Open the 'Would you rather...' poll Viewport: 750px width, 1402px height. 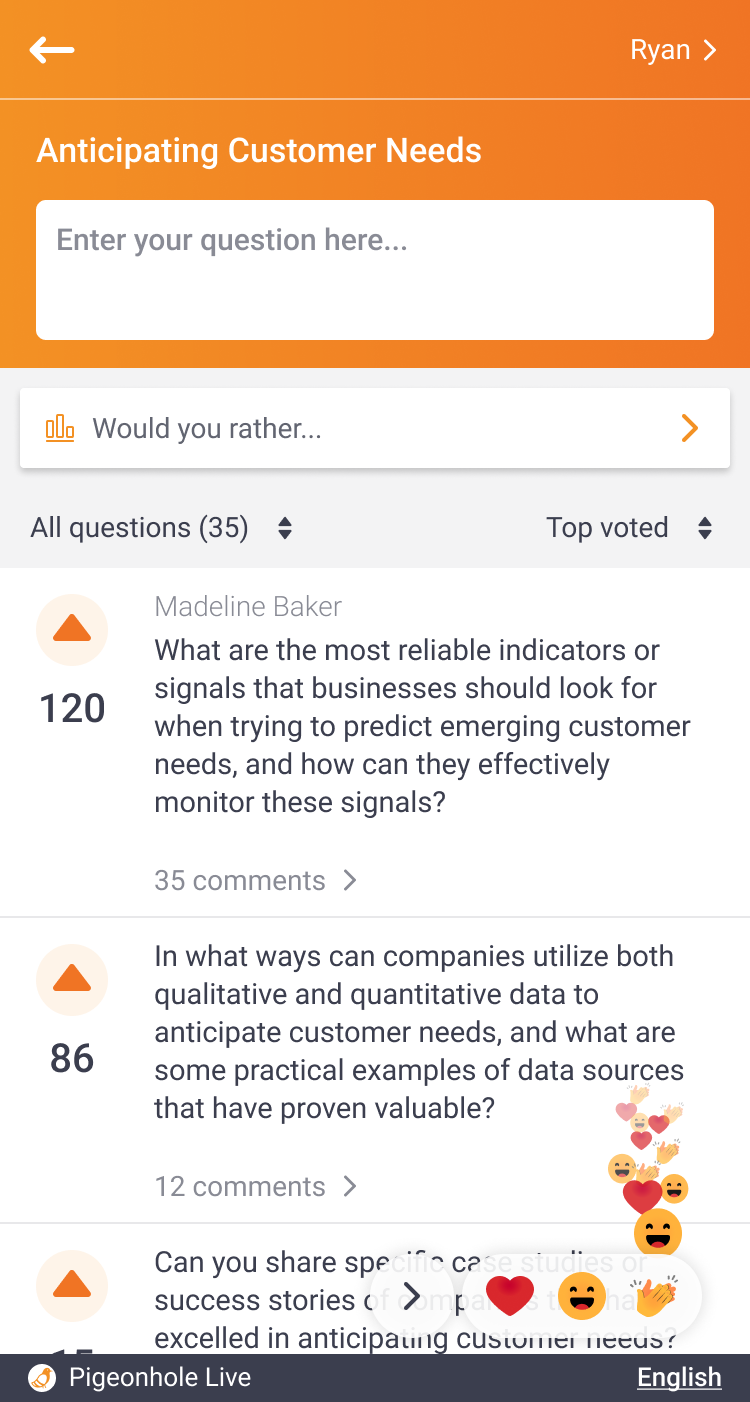[x=375, y=429]
